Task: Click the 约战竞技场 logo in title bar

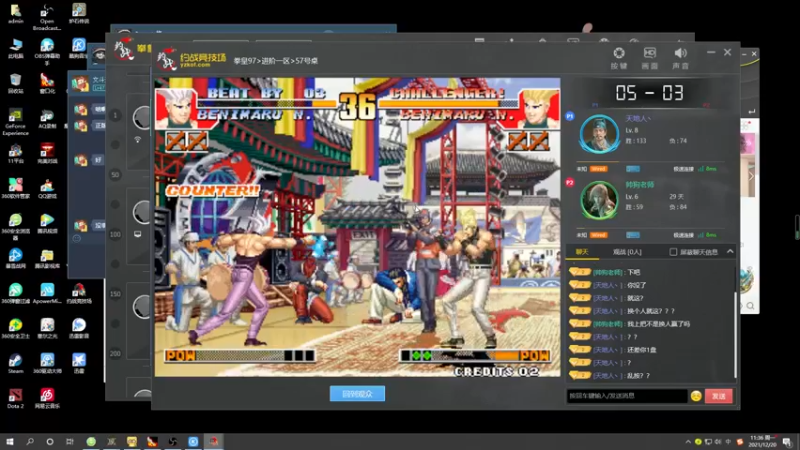Action: point(191,60)
